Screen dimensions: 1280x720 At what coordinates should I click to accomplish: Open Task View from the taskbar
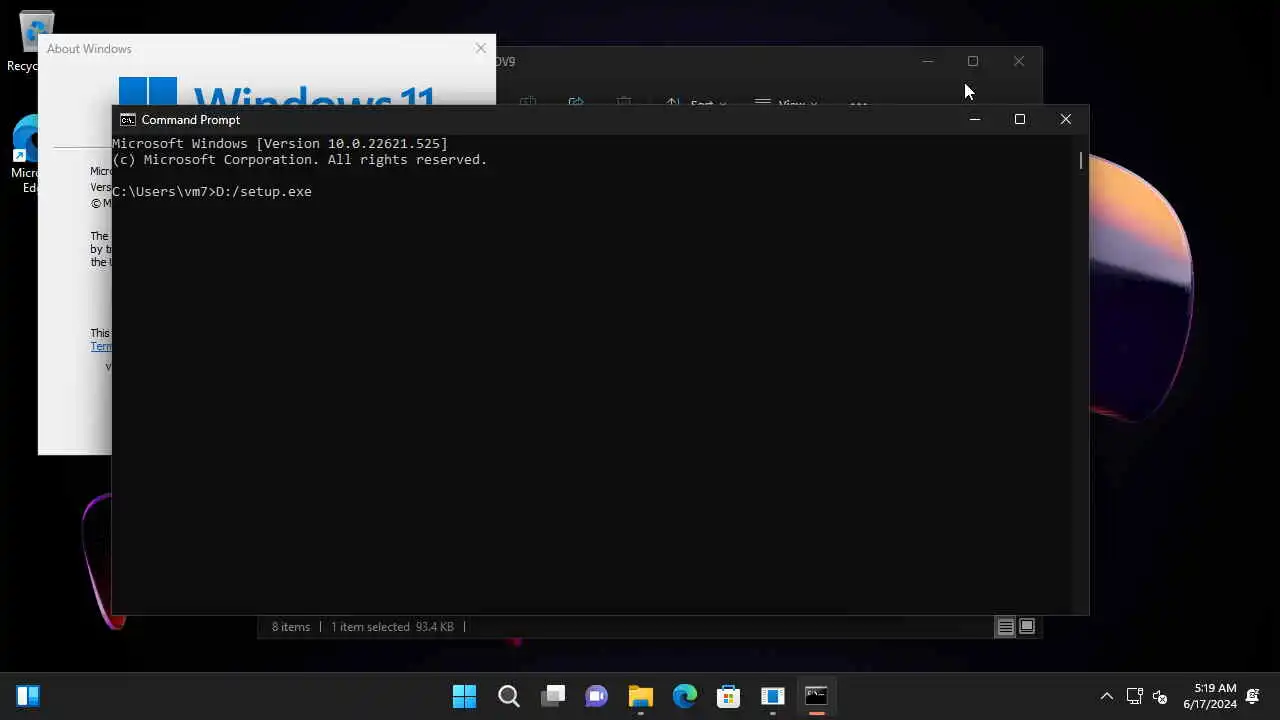click(553, 696)
